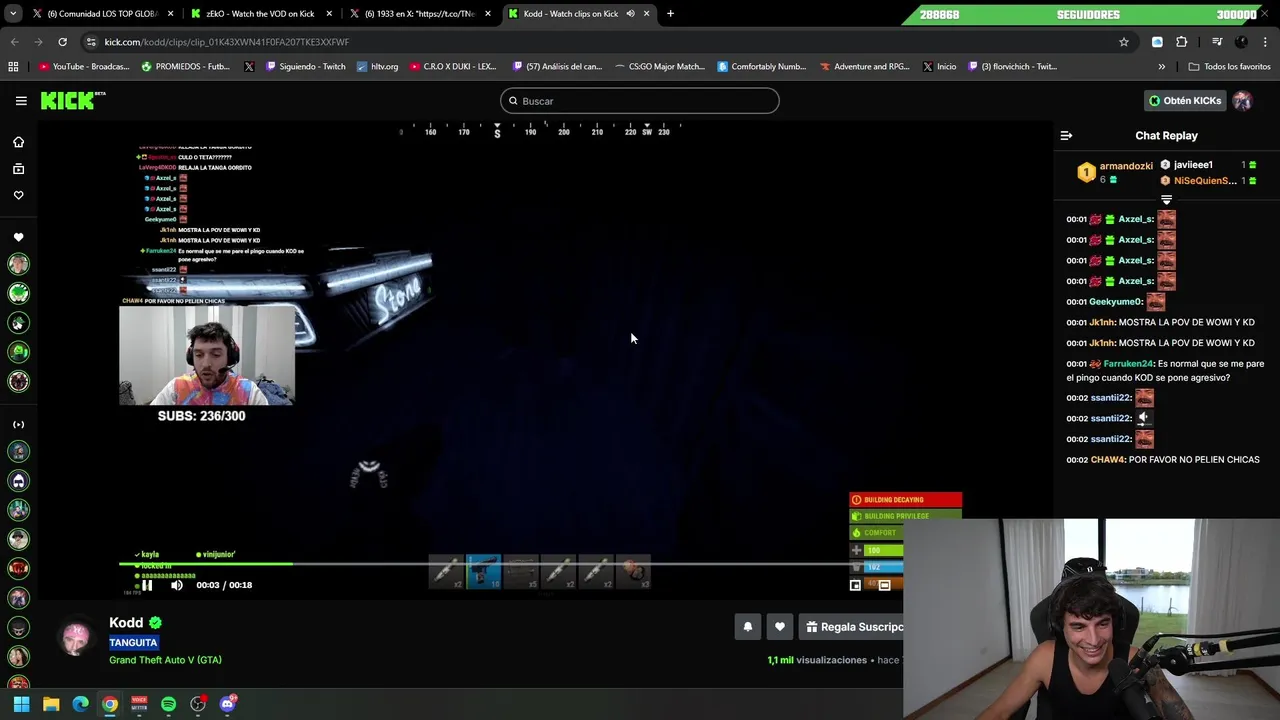The height and width of the screenshot is (720, 1280).
Task: Click top gifter armandozki
Action: coord(1126,166)
